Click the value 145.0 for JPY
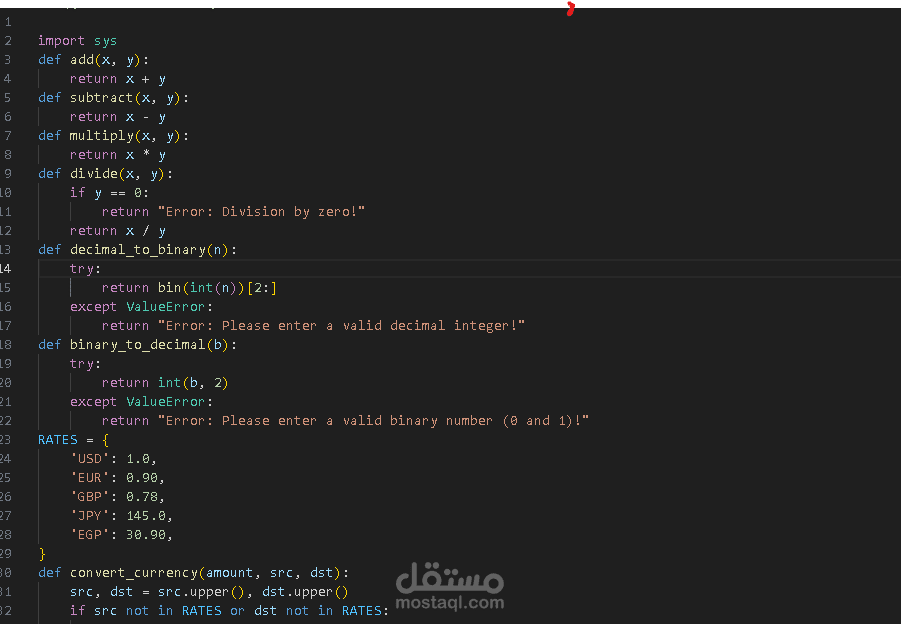 click(x=146, y=515)
